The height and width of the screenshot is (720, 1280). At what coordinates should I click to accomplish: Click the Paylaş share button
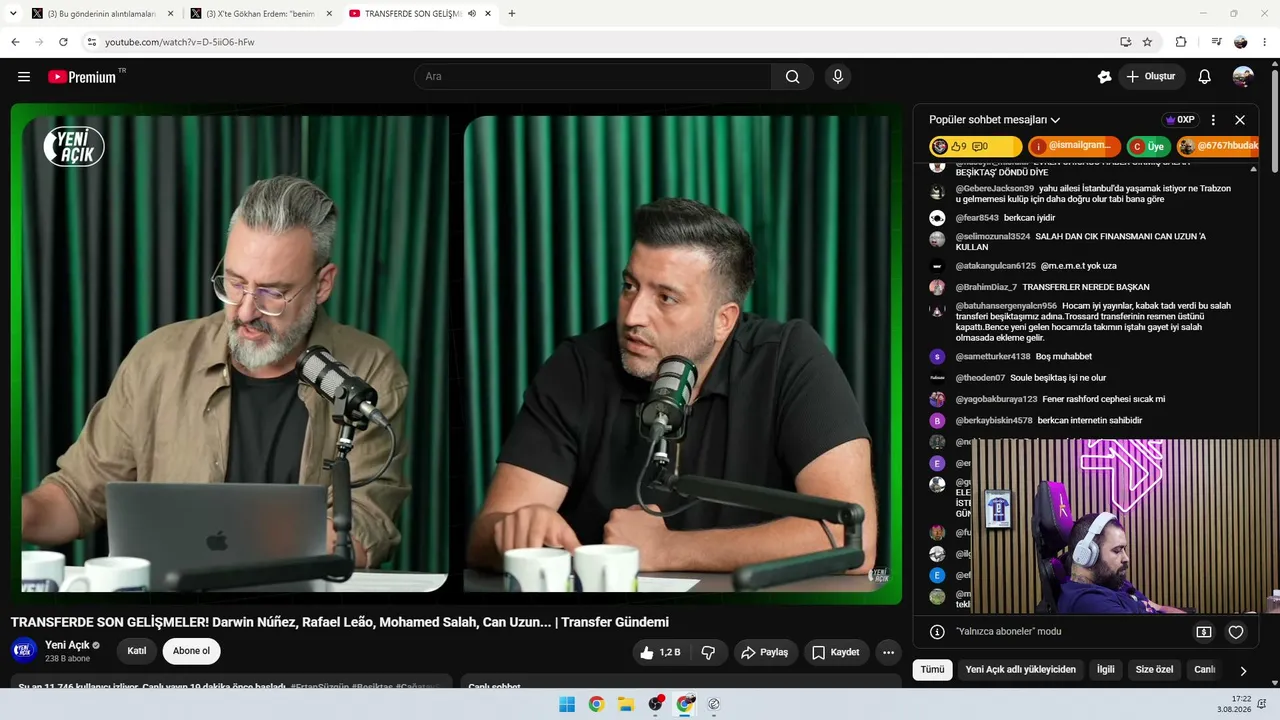[x=765, y=653]
